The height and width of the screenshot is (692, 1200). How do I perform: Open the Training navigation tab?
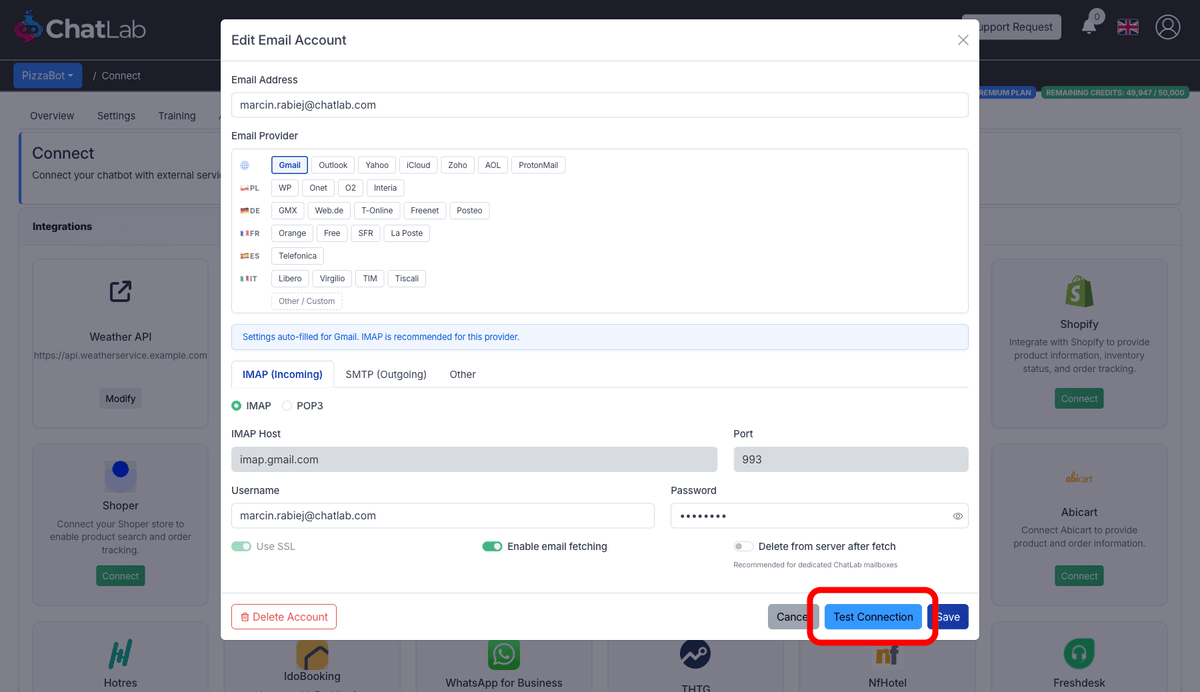(176, 115)
